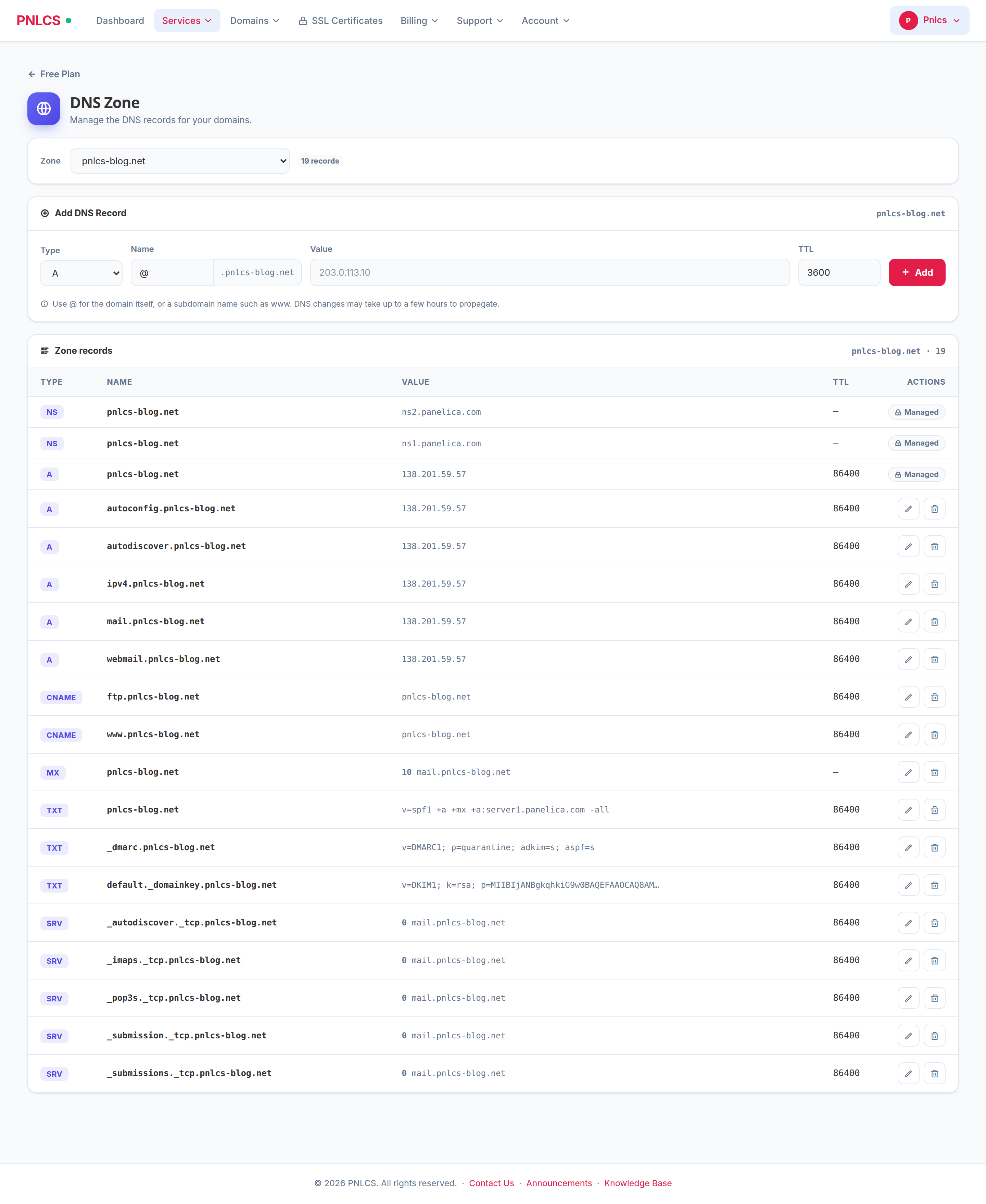Open Contact Us link in footer

491,1183
